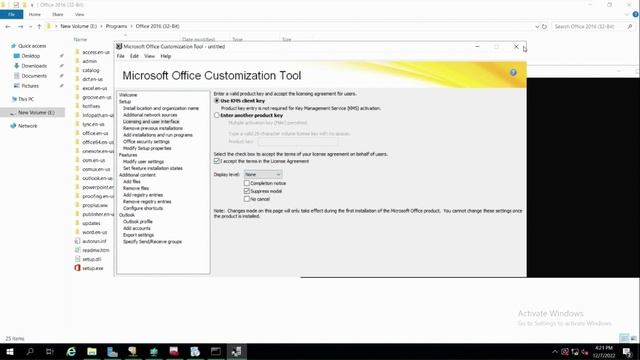Go forward in File Explorer
Image resolution: width=640 pixels, height=360 pixels.
pyautogui.click(x=20, y=27)
